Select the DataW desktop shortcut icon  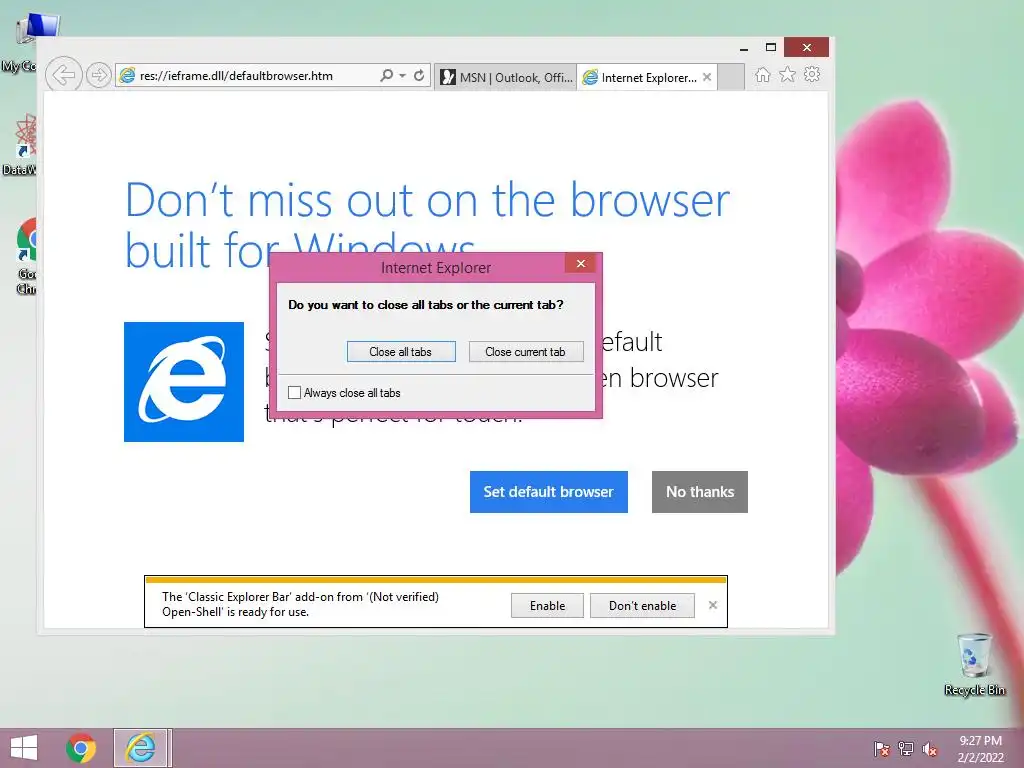pyautogui.click(x=20, y=145)
